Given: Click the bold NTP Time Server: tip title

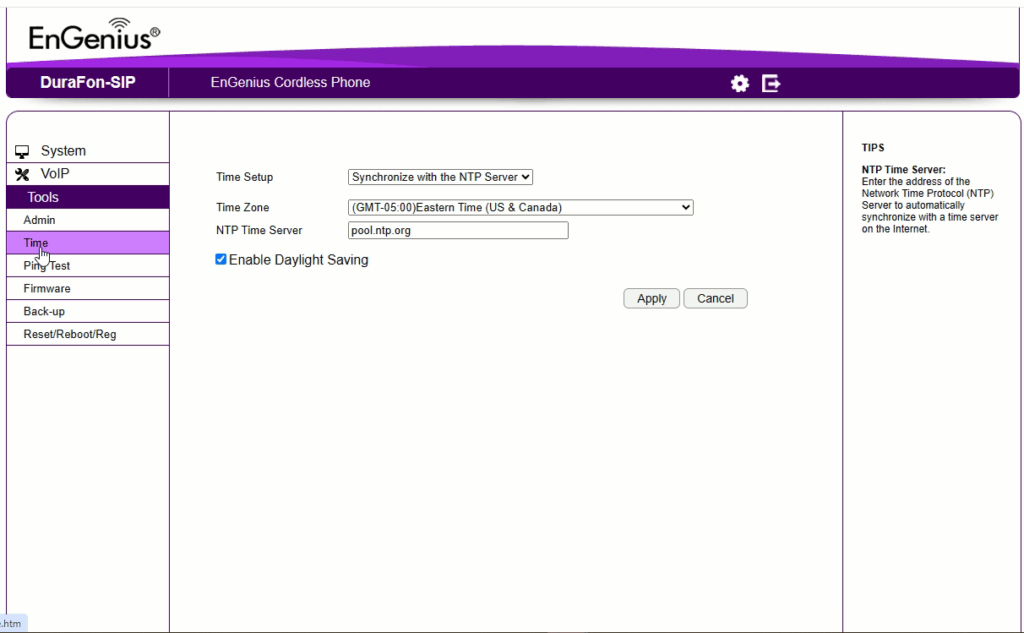Looking at the screenshot, I should click(903, 170).
